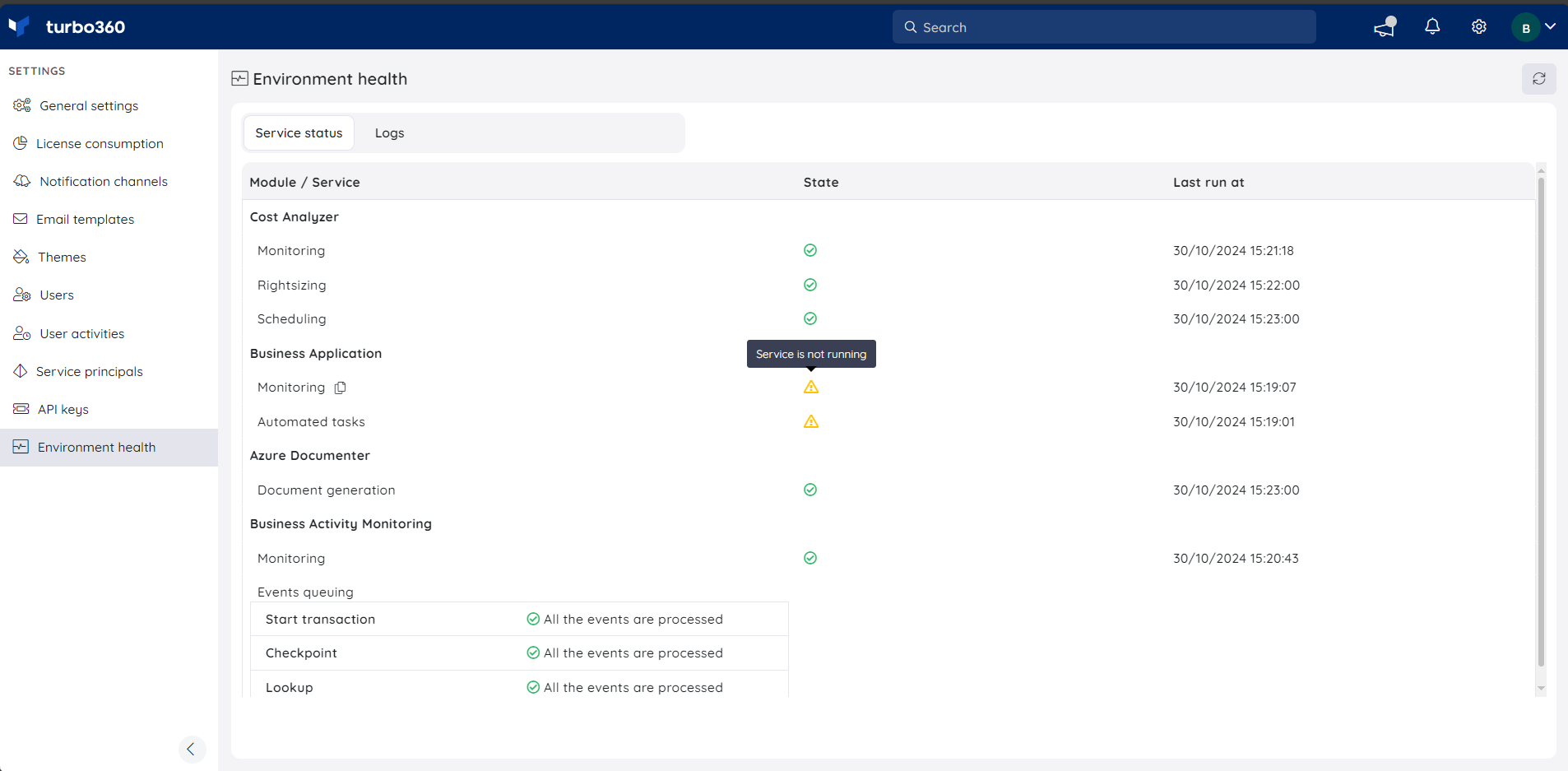Click the Automated tasks row label
The width and height of the screenshot is (1568, 771).
311,421
